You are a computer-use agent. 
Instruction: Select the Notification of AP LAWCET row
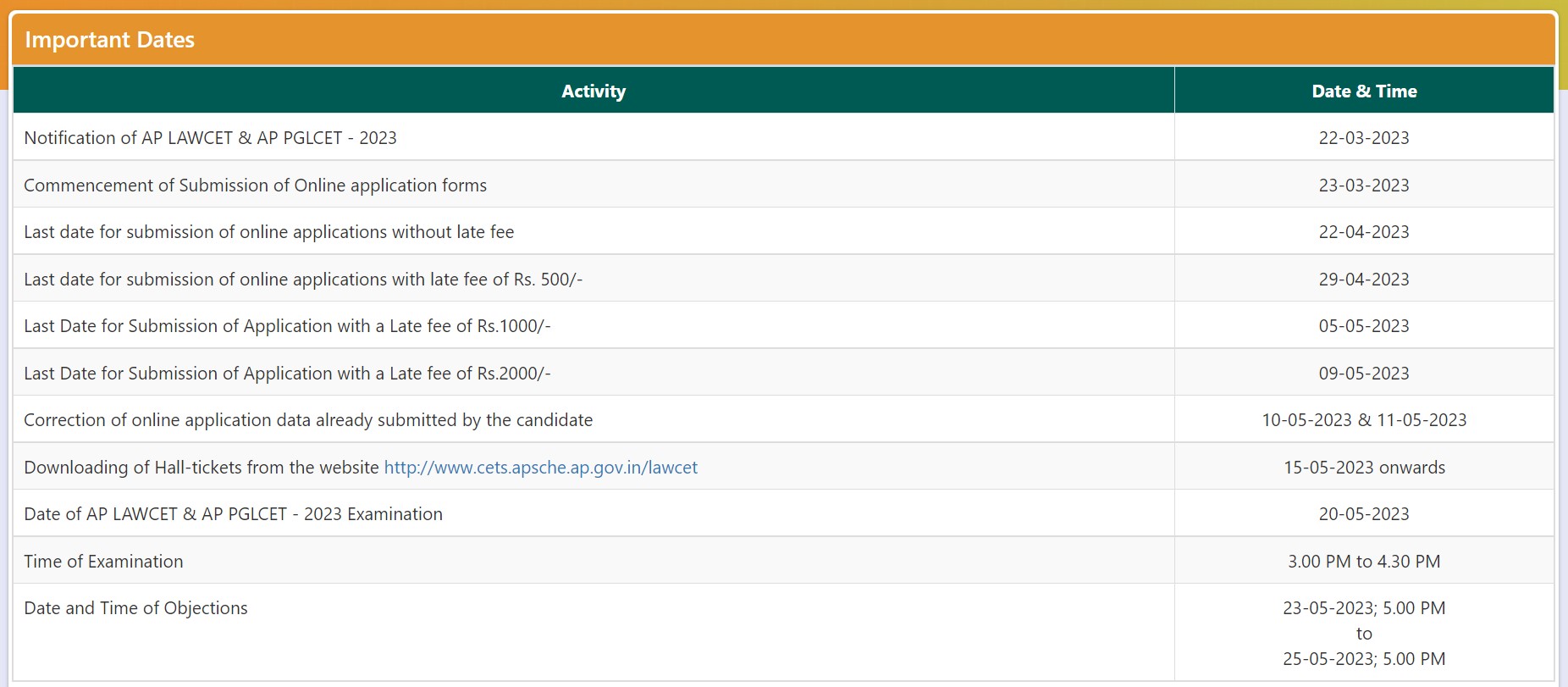click(x=210, y=138)
